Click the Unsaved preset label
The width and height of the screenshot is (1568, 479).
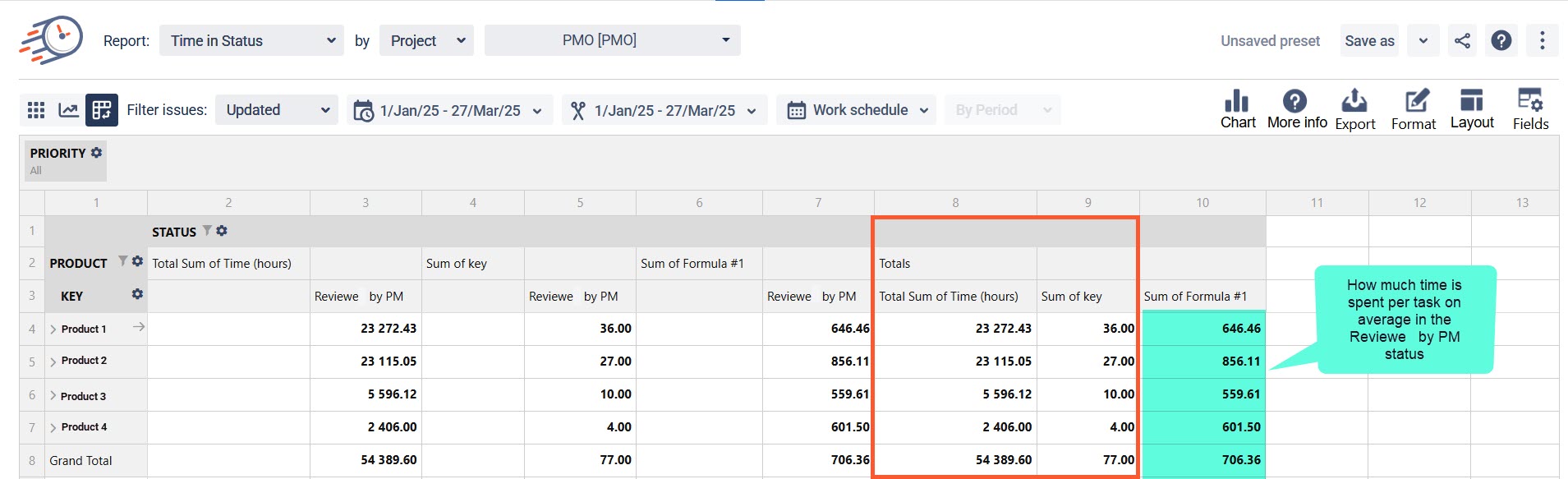point(1270,41)
